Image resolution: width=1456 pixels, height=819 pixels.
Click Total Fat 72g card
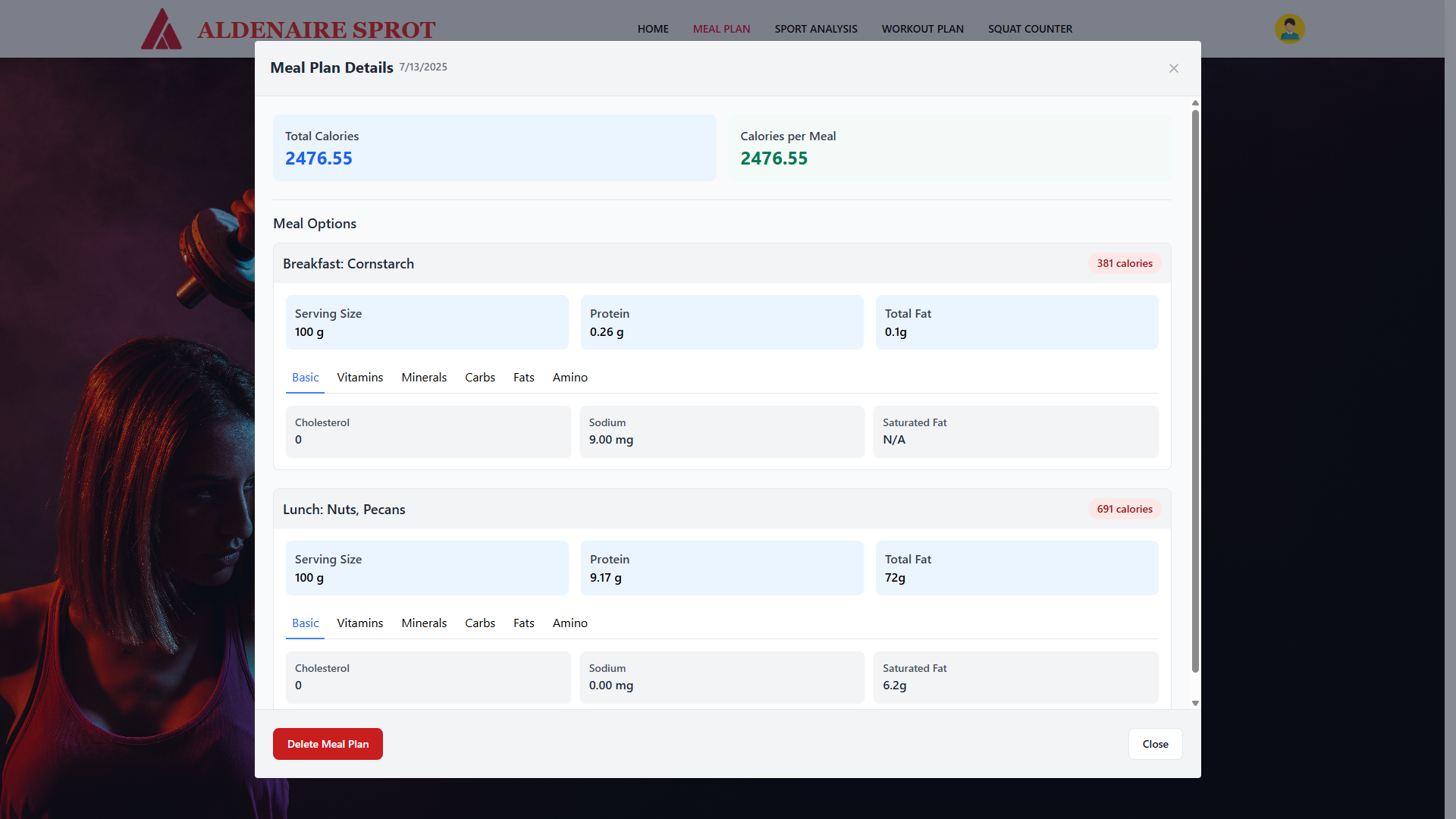1017,568
